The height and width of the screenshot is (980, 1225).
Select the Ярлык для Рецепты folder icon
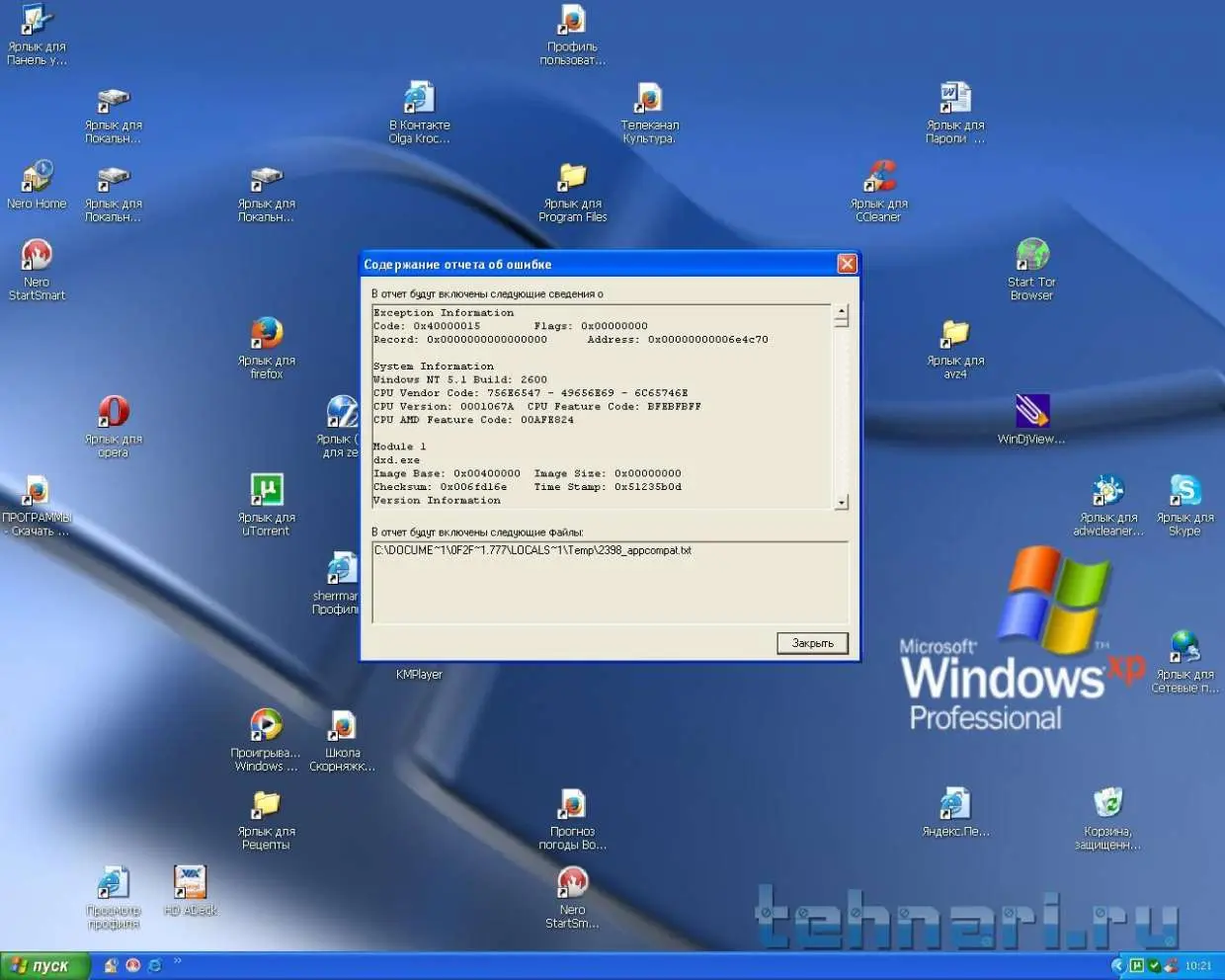click(x=266, y=818)
